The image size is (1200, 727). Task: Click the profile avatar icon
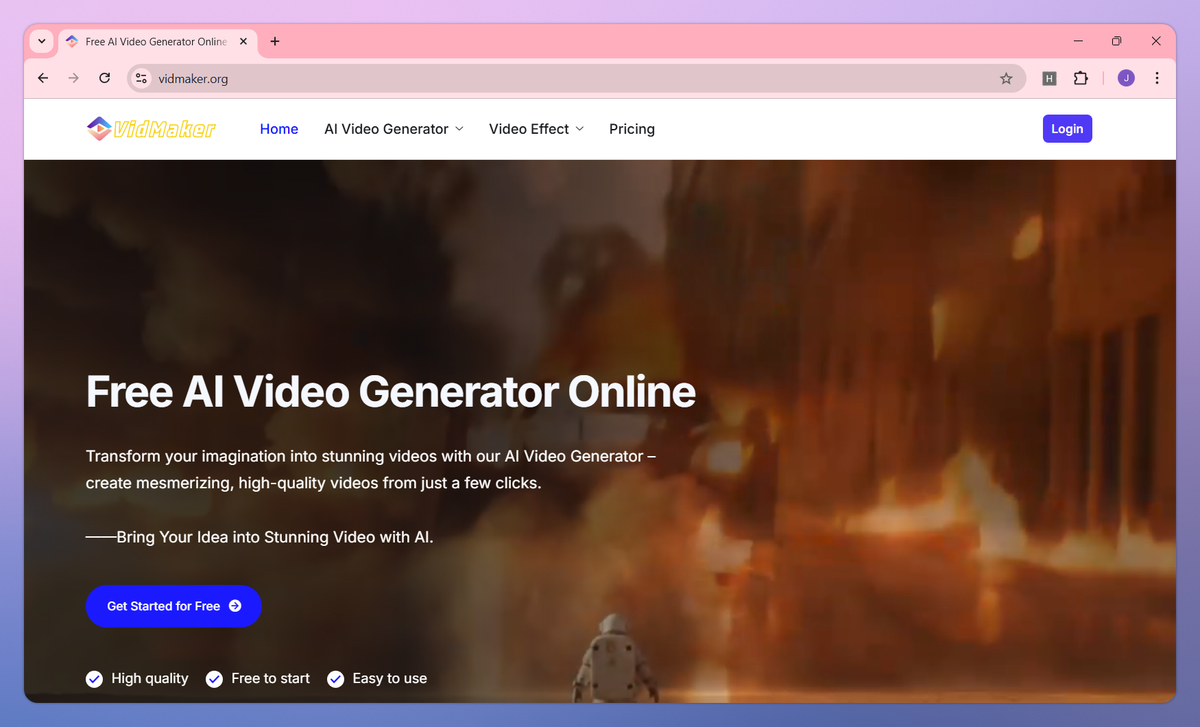(x=1125, y=77)
